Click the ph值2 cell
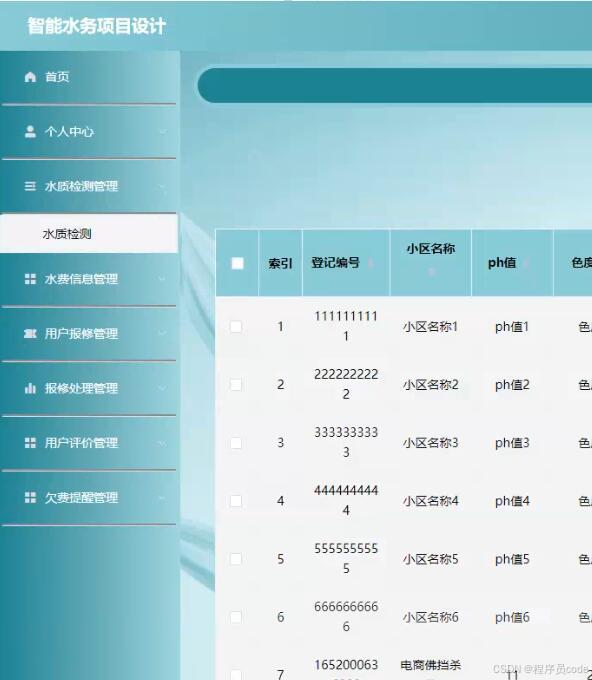 [512, 385]
